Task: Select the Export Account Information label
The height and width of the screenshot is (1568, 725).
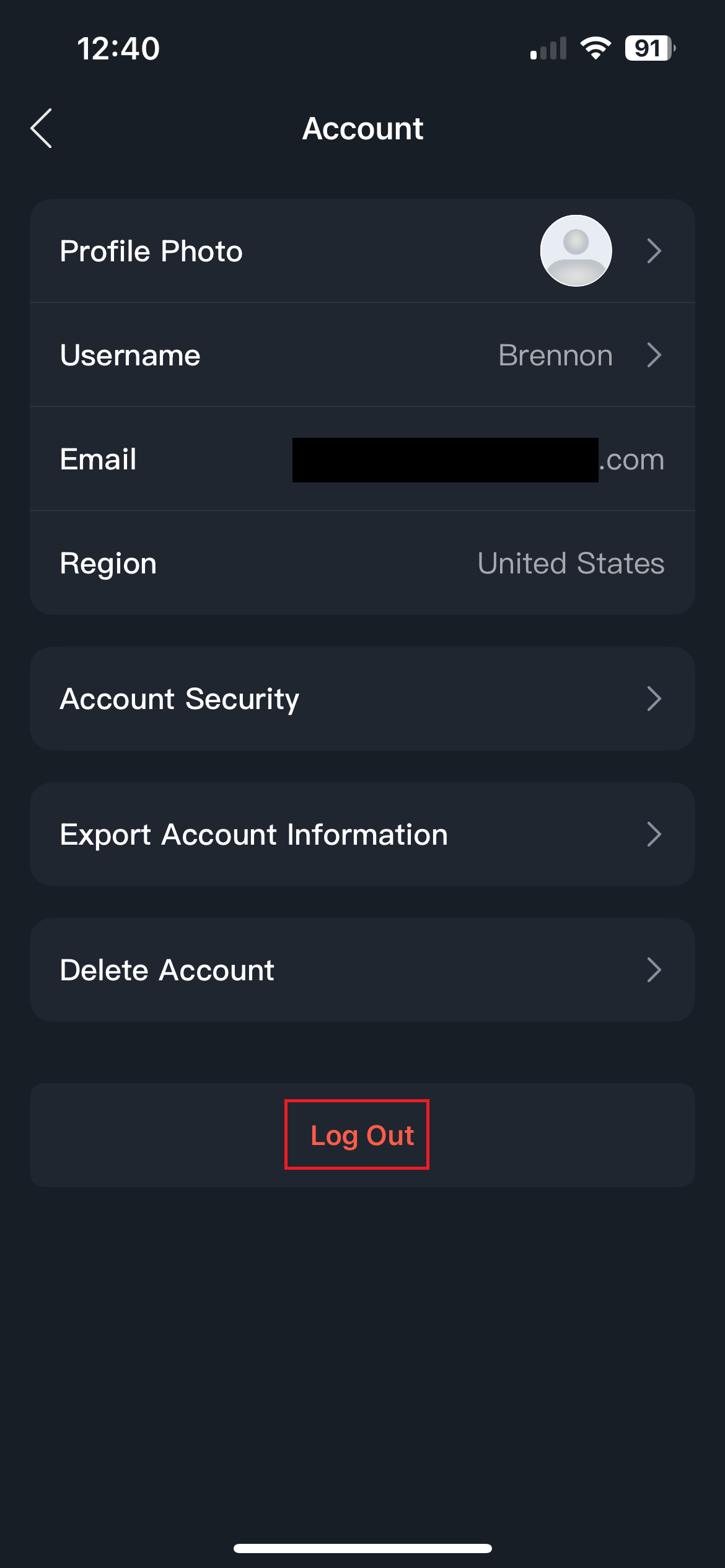Action: coord(253,834)
